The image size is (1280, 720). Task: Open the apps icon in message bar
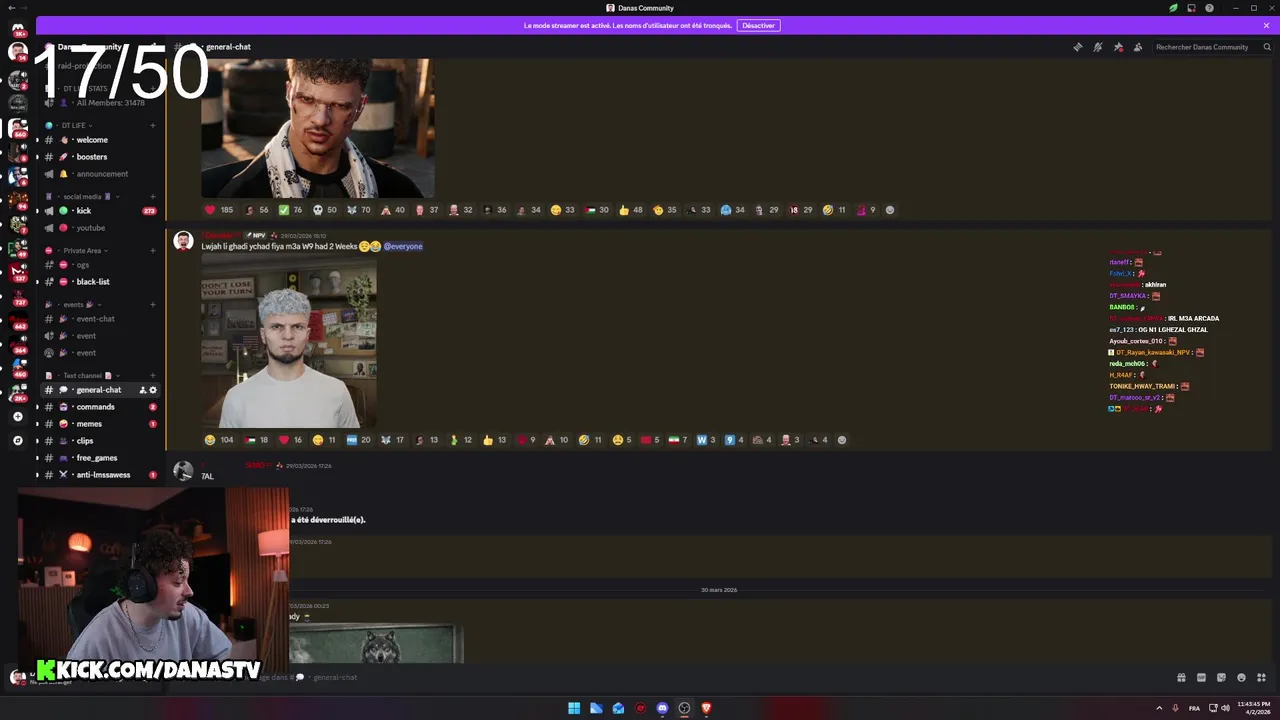(x=1261, y=677)
